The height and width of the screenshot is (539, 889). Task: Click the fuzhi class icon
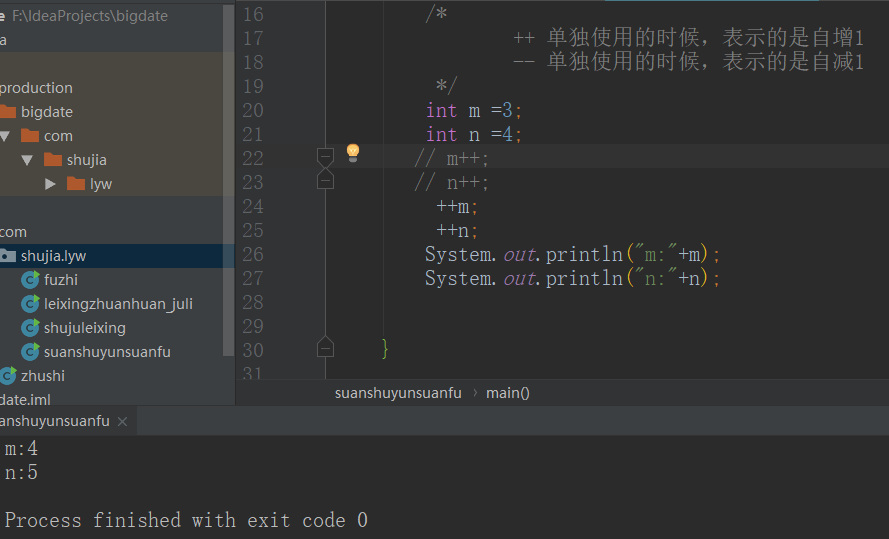(x=30, y=279)
